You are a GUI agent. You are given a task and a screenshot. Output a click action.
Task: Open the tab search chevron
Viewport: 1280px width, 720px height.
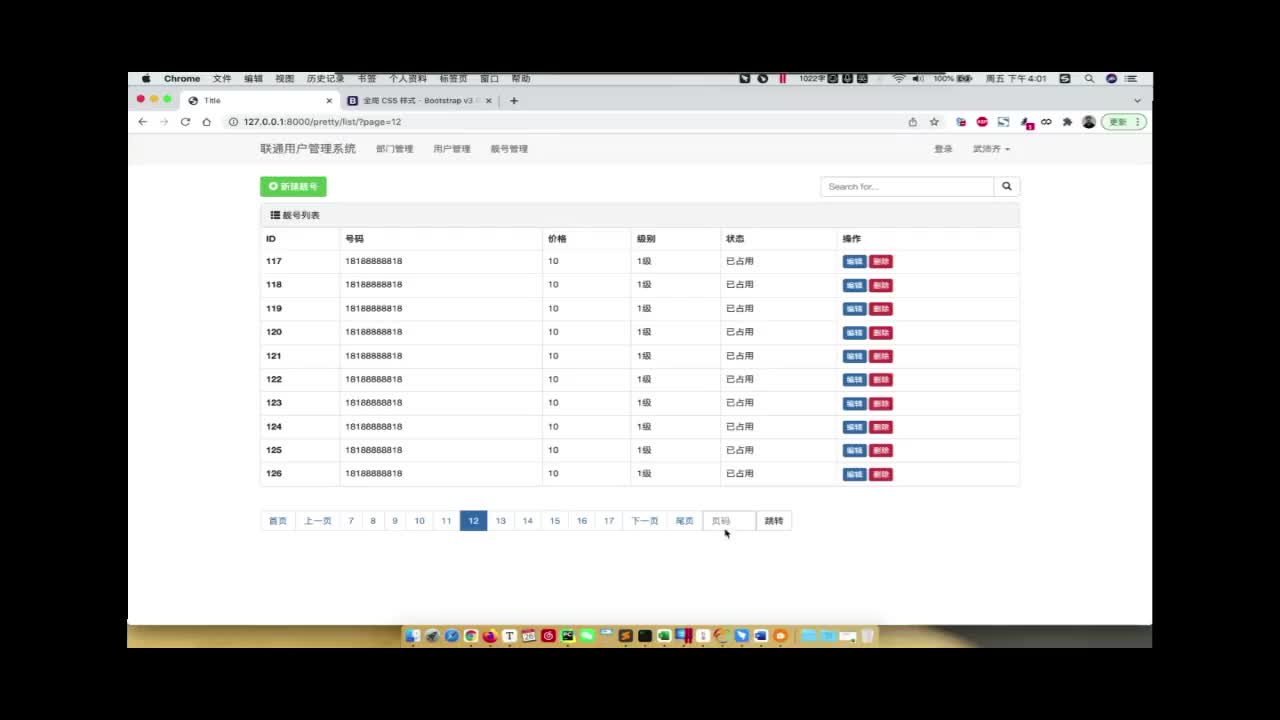point(1137,100)
